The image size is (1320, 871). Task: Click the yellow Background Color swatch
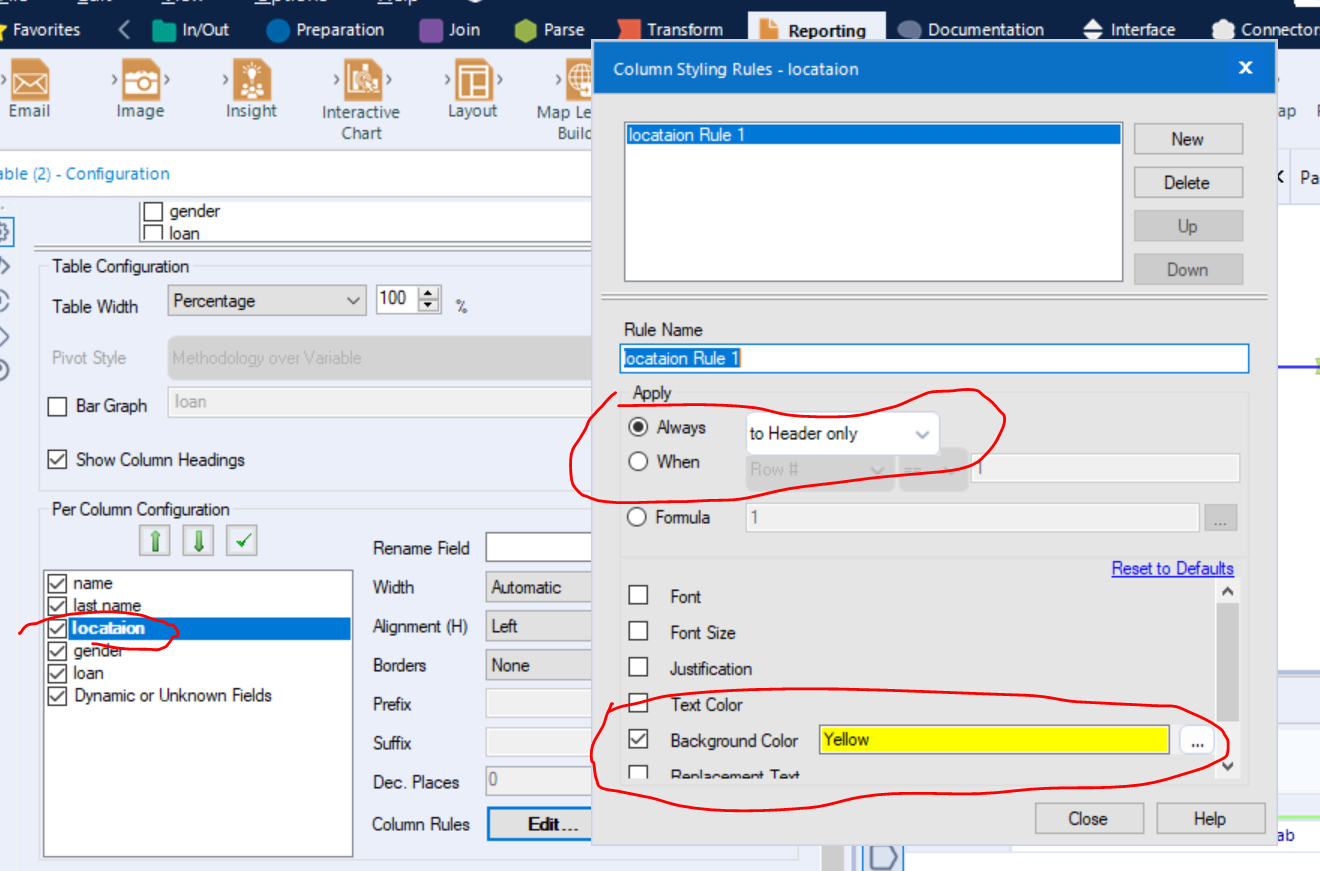click(993, 739)
